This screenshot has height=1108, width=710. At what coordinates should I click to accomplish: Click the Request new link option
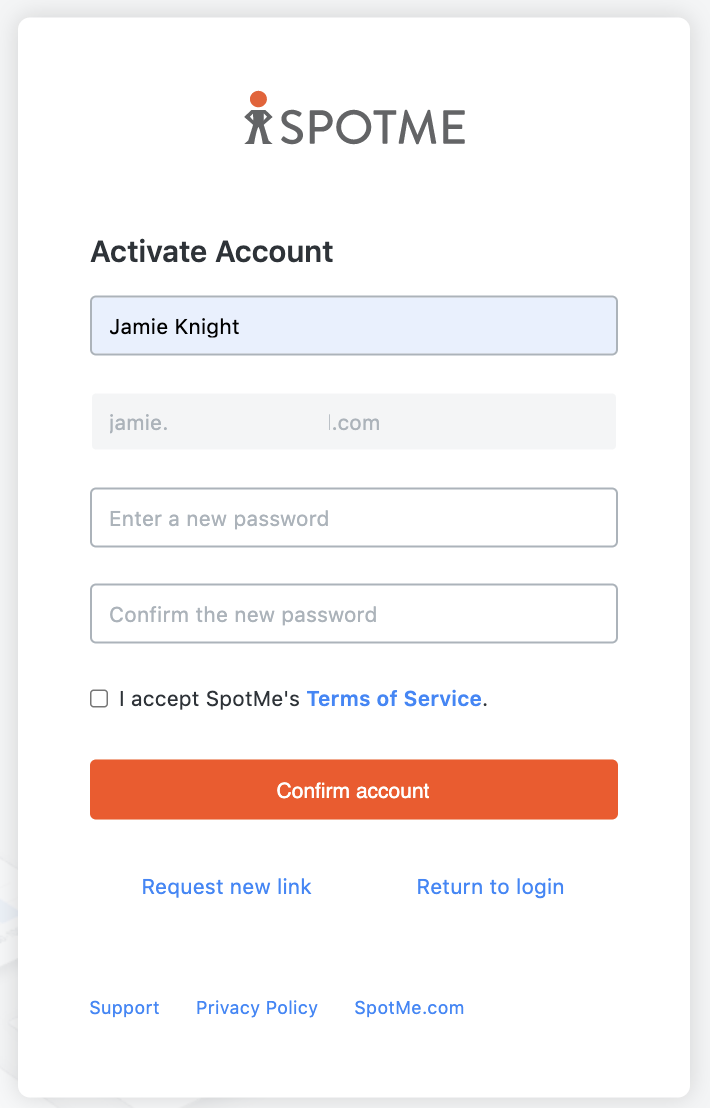(226, 887)
